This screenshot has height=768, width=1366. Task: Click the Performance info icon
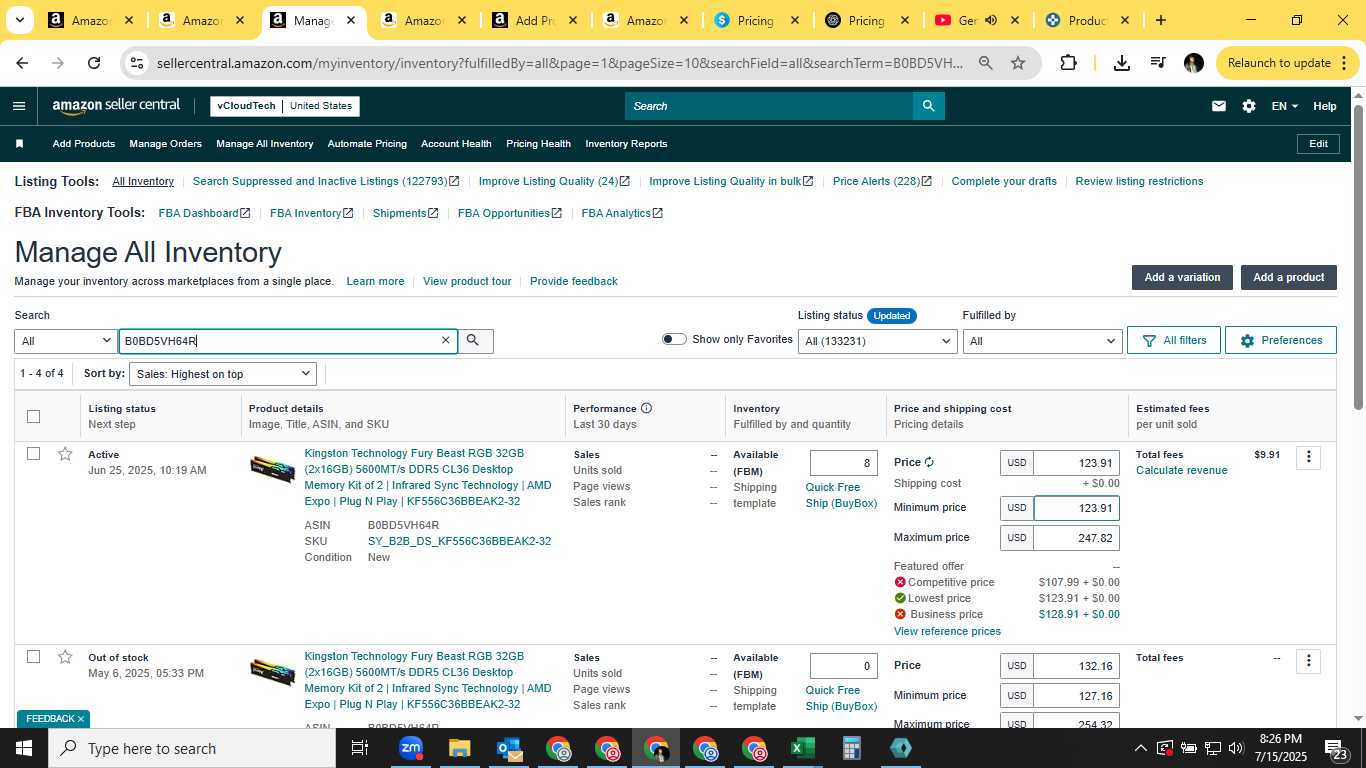point(646,408)
